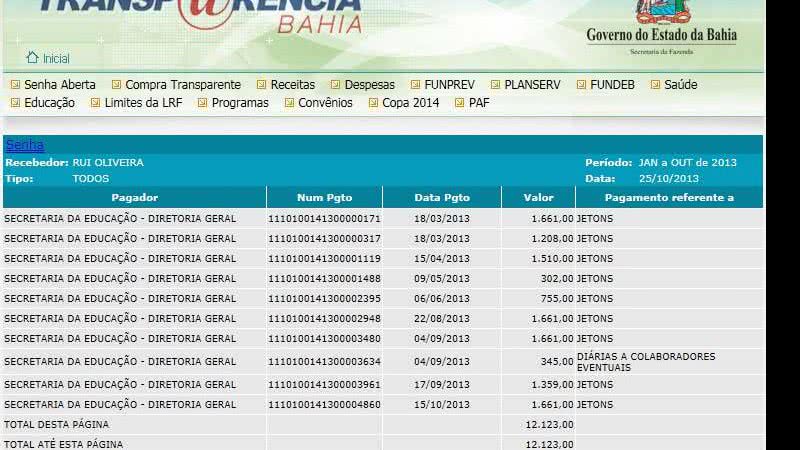Go to the Educação section

pyautogui.click(x=49, y=103)
